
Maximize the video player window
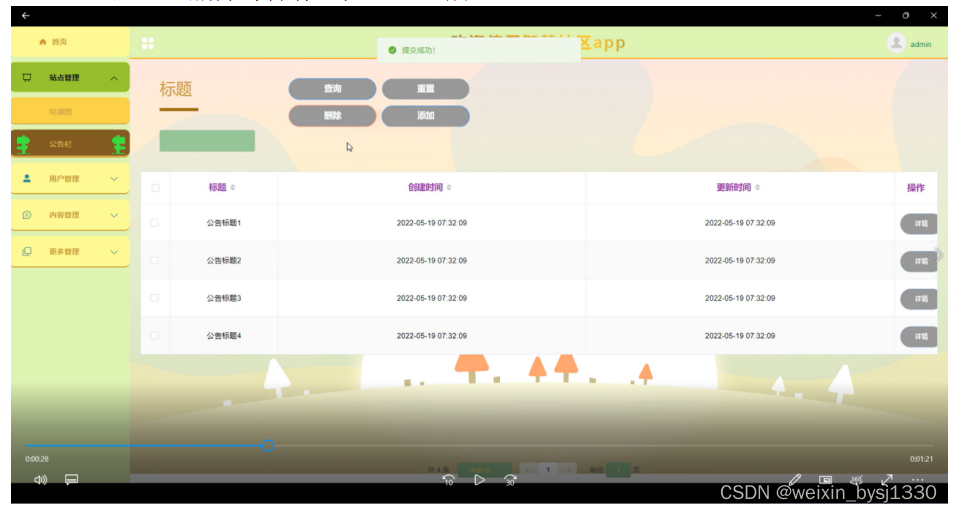[x=906, y=16]
